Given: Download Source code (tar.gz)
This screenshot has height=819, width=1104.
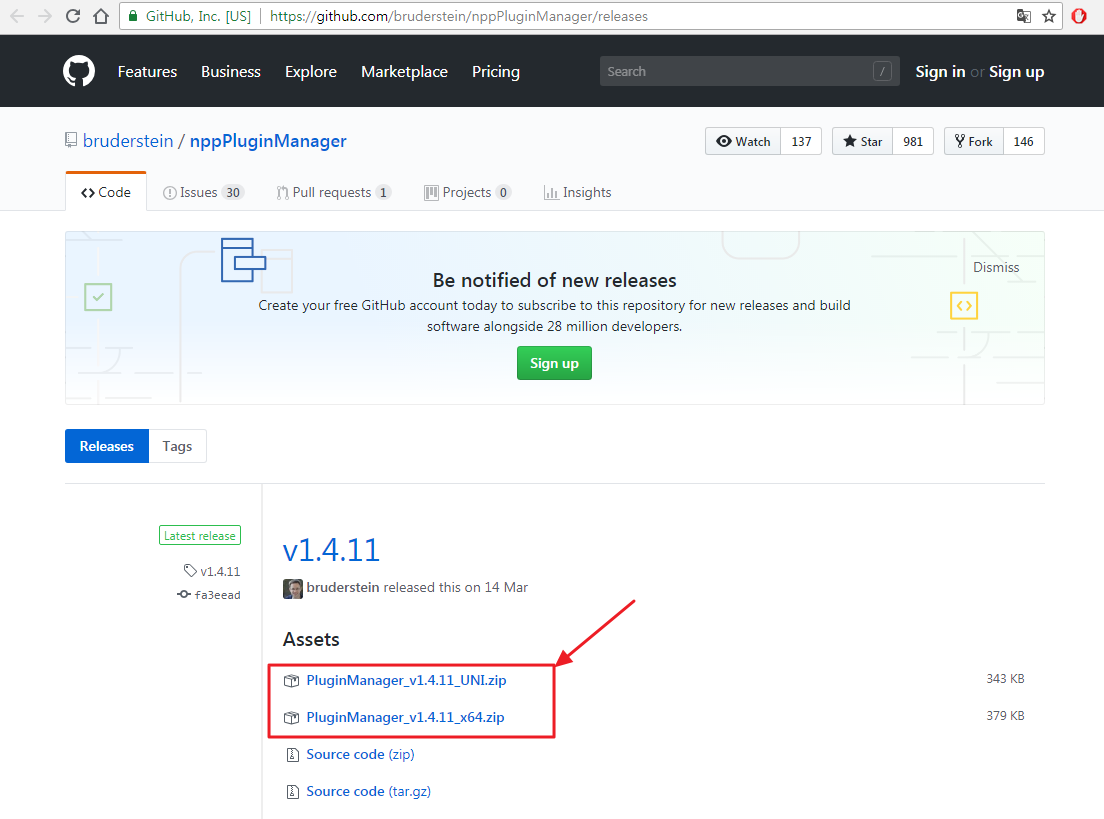Looking at the screenshot, I should pyautogui.click(x=368, y=792).
